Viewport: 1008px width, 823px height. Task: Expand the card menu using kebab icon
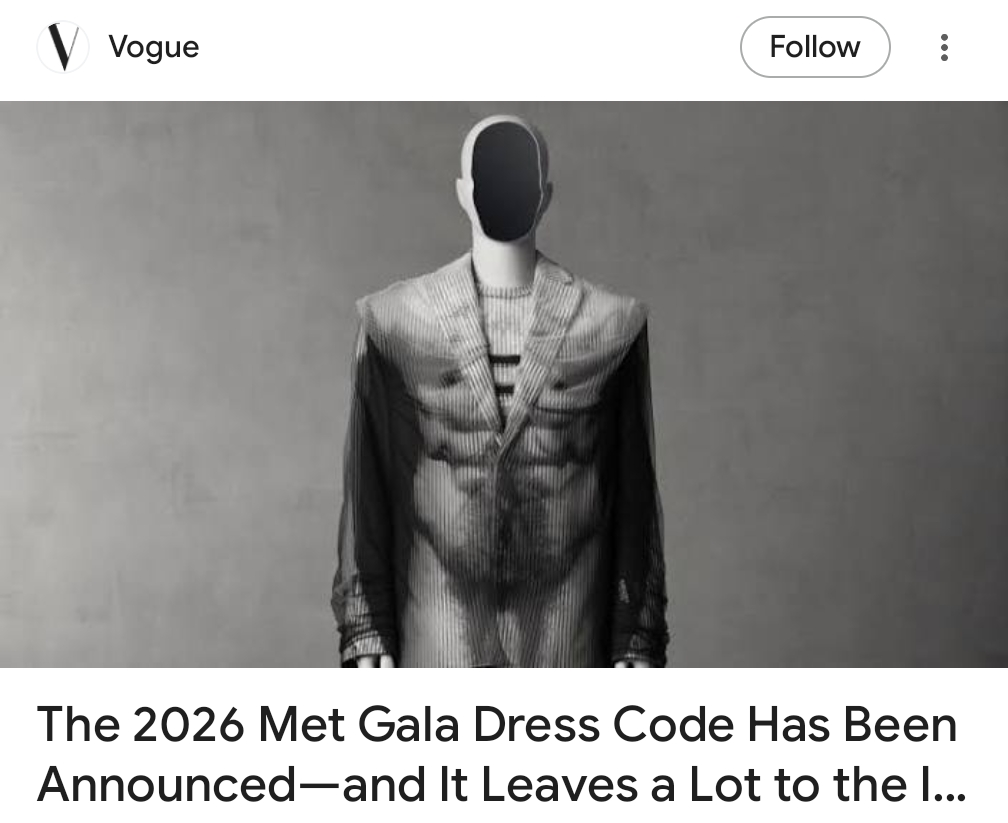[x=944, y=48]
